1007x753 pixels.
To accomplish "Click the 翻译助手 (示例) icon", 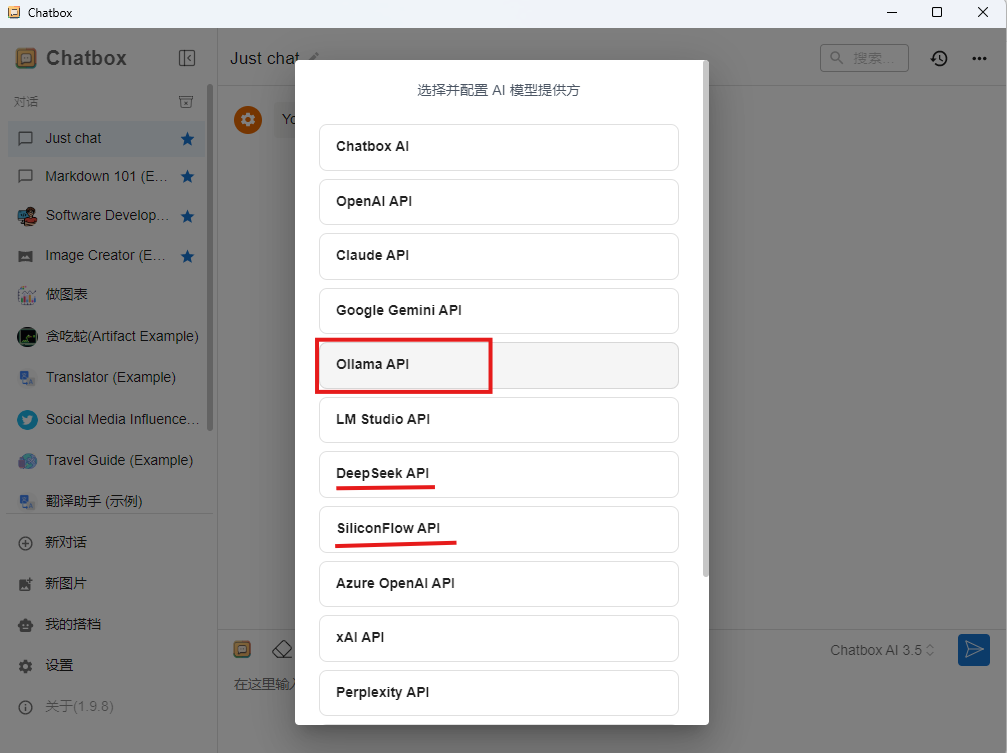I will pyautogui.click(x=26, y=502).
